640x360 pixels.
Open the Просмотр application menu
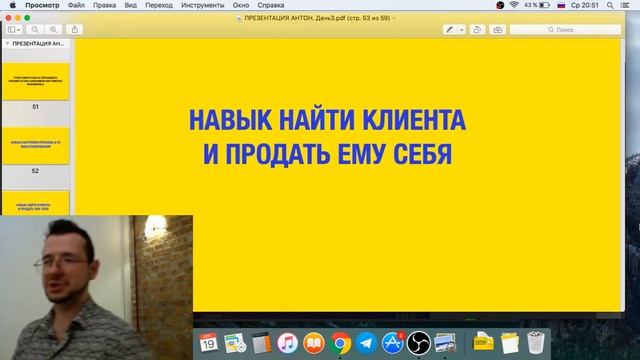[x=42, y=5]
